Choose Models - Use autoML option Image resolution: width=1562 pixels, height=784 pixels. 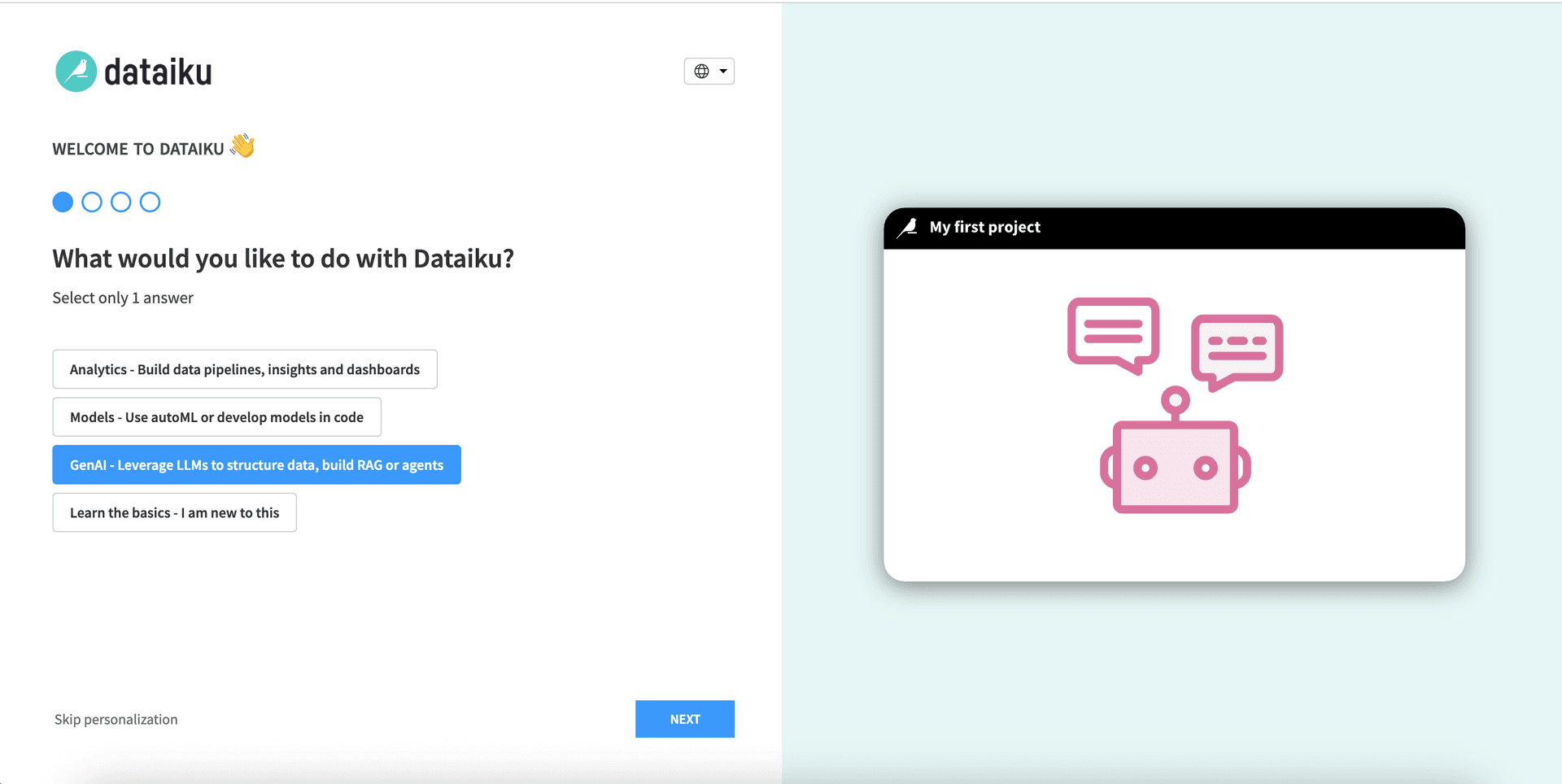(217, 417)
